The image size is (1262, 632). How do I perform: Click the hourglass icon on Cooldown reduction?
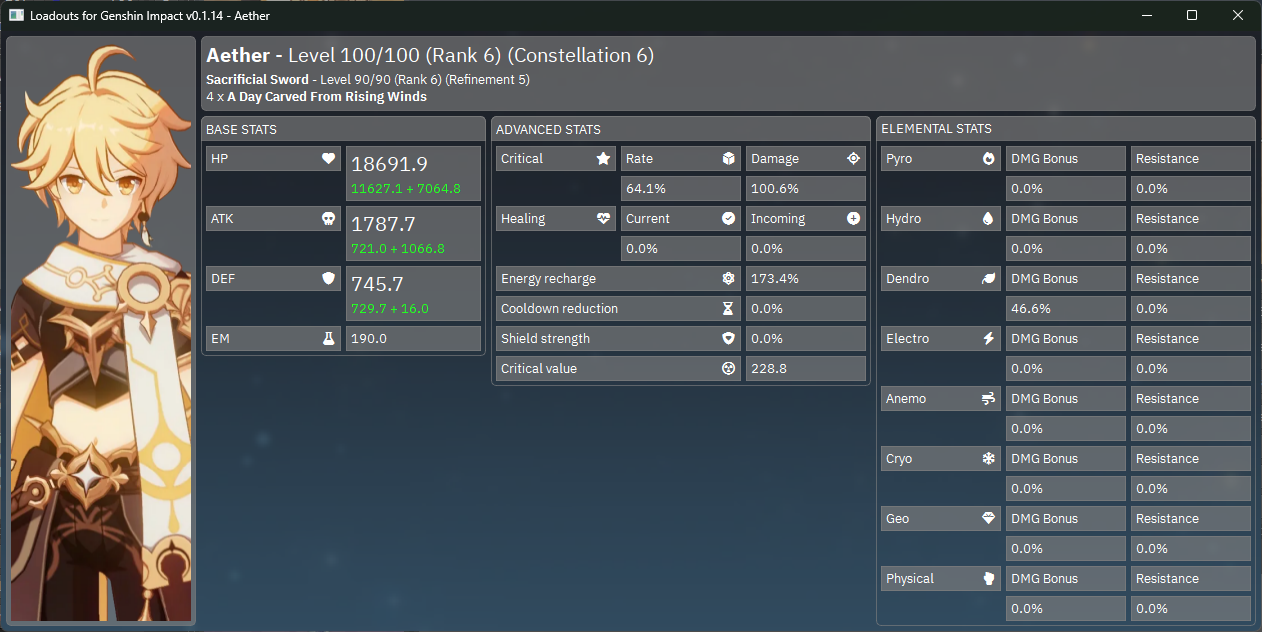point(728,309)
